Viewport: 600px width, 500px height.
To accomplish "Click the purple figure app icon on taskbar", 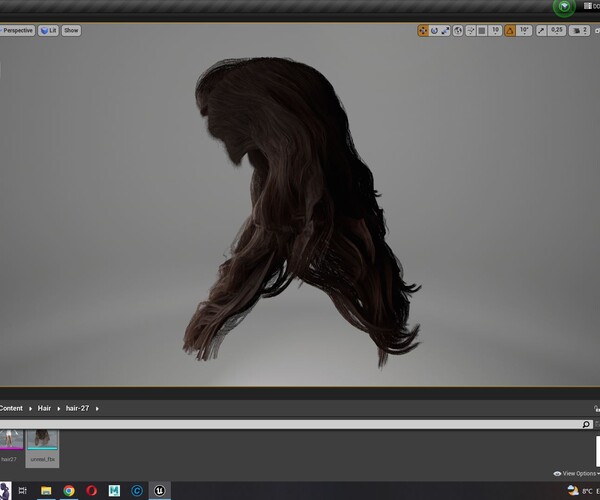I will point(5,490).
